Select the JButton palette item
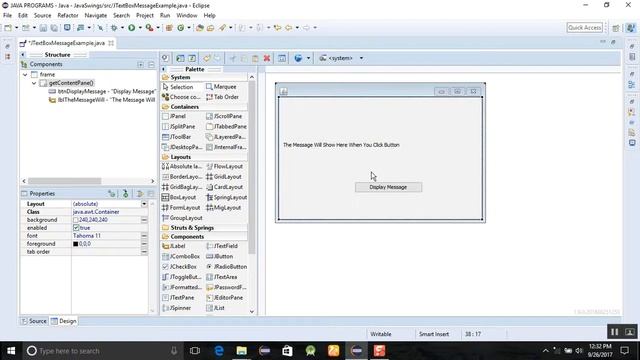Viewport: 640px width, 360px height. [x=220, y=256]
